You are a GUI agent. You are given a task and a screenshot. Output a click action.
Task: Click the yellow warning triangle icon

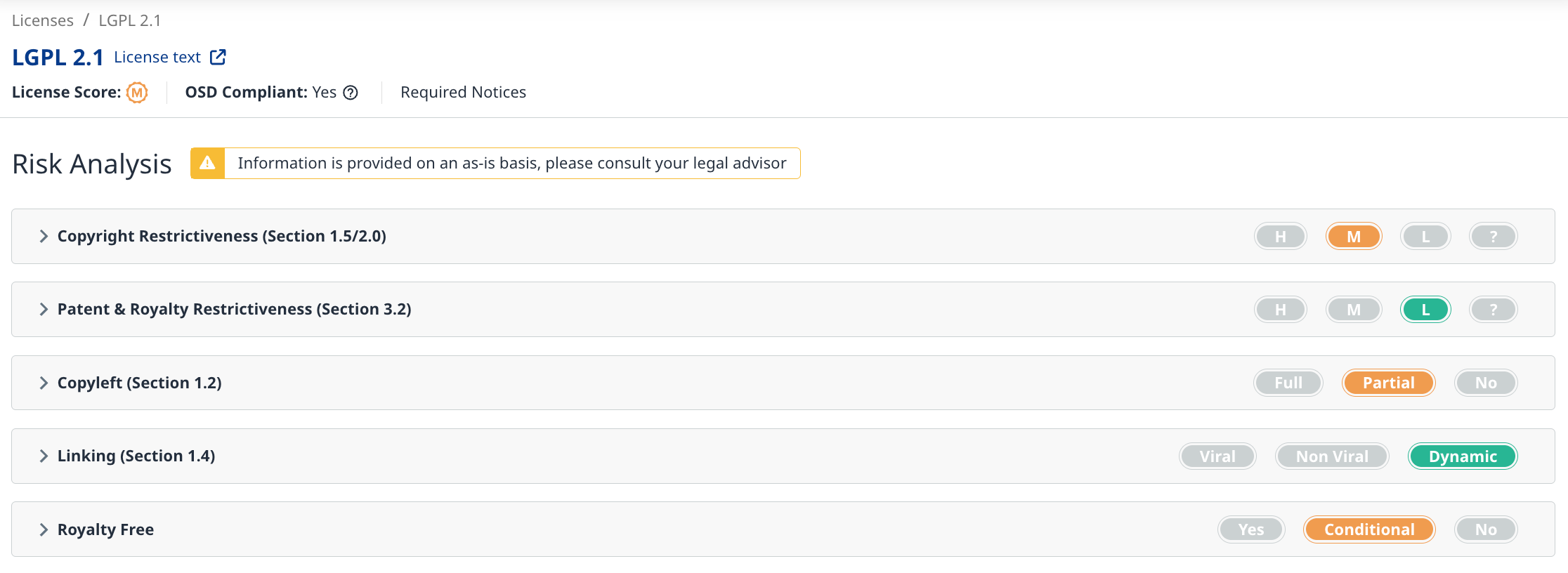207,164
